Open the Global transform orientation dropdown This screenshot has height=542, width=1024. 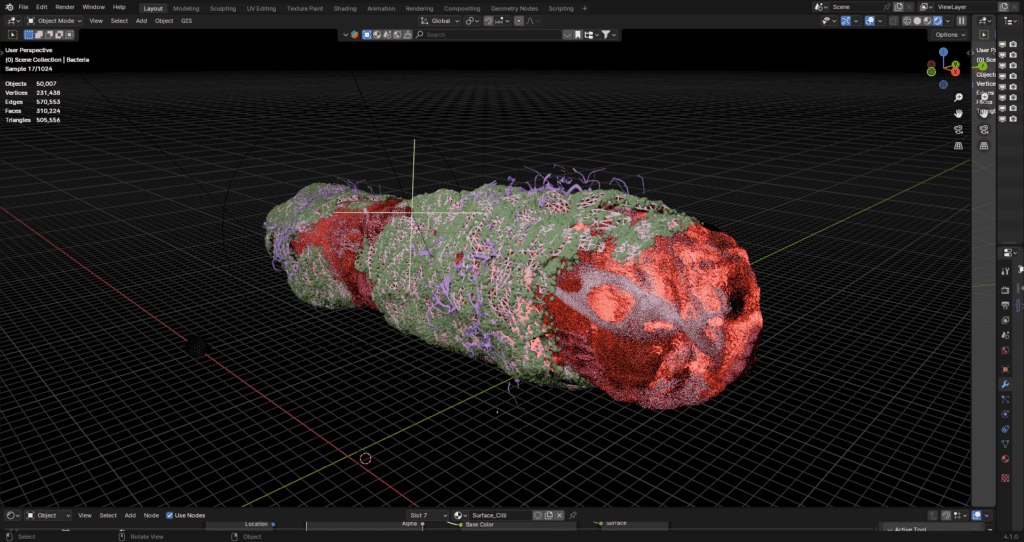coord(439,20)
